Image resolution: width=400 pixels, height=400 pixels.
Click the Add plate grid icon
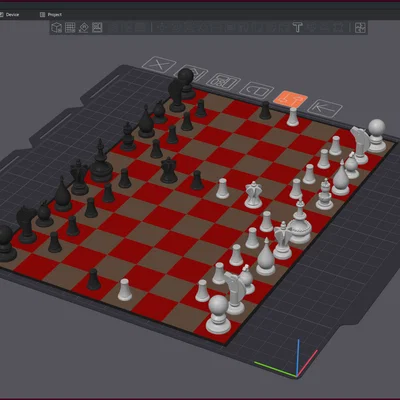(70, 27)
